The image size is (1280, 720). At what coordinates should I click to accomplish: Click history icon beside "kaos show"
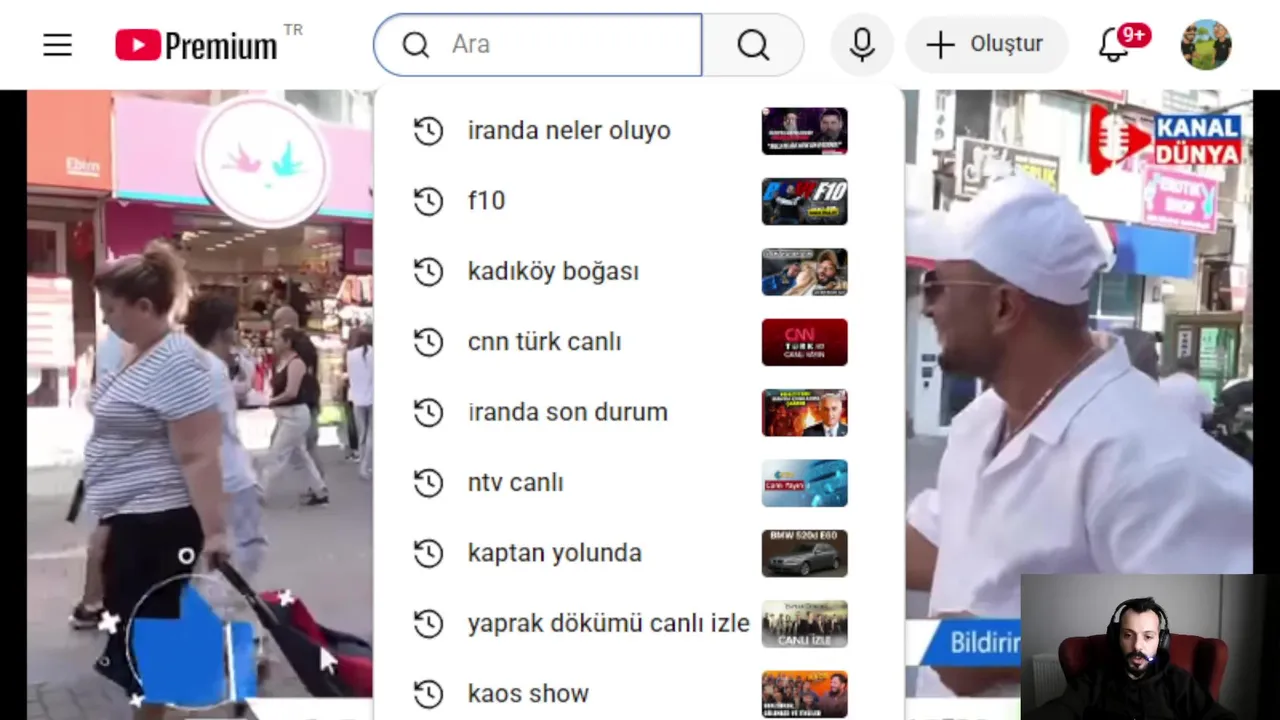428,694
